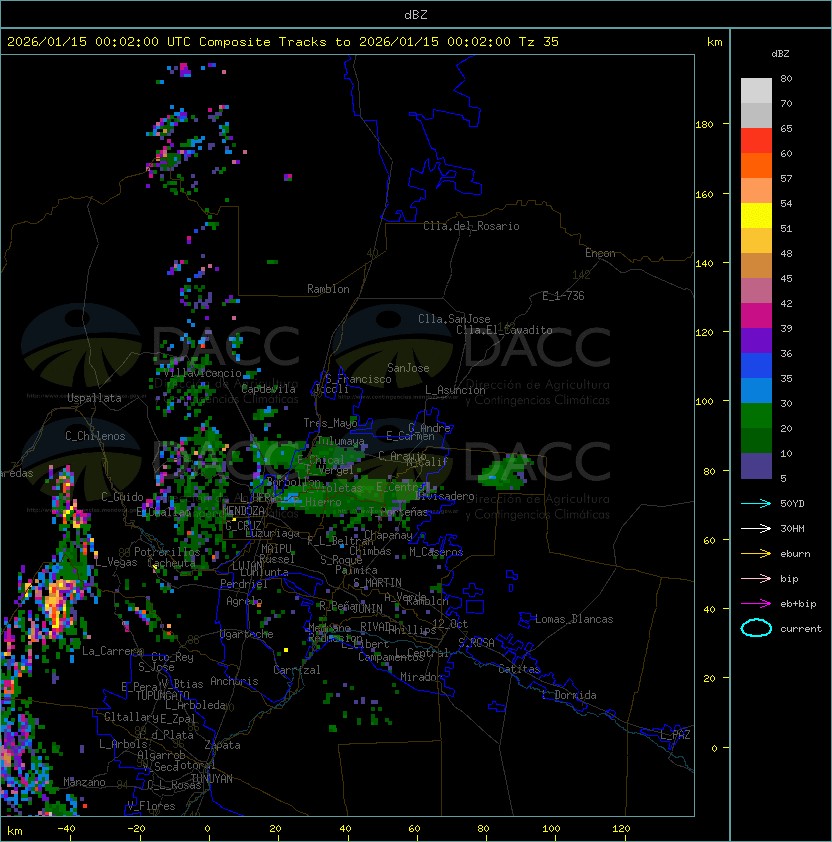Click the '180' km mark on right axis

coord(704,125)
